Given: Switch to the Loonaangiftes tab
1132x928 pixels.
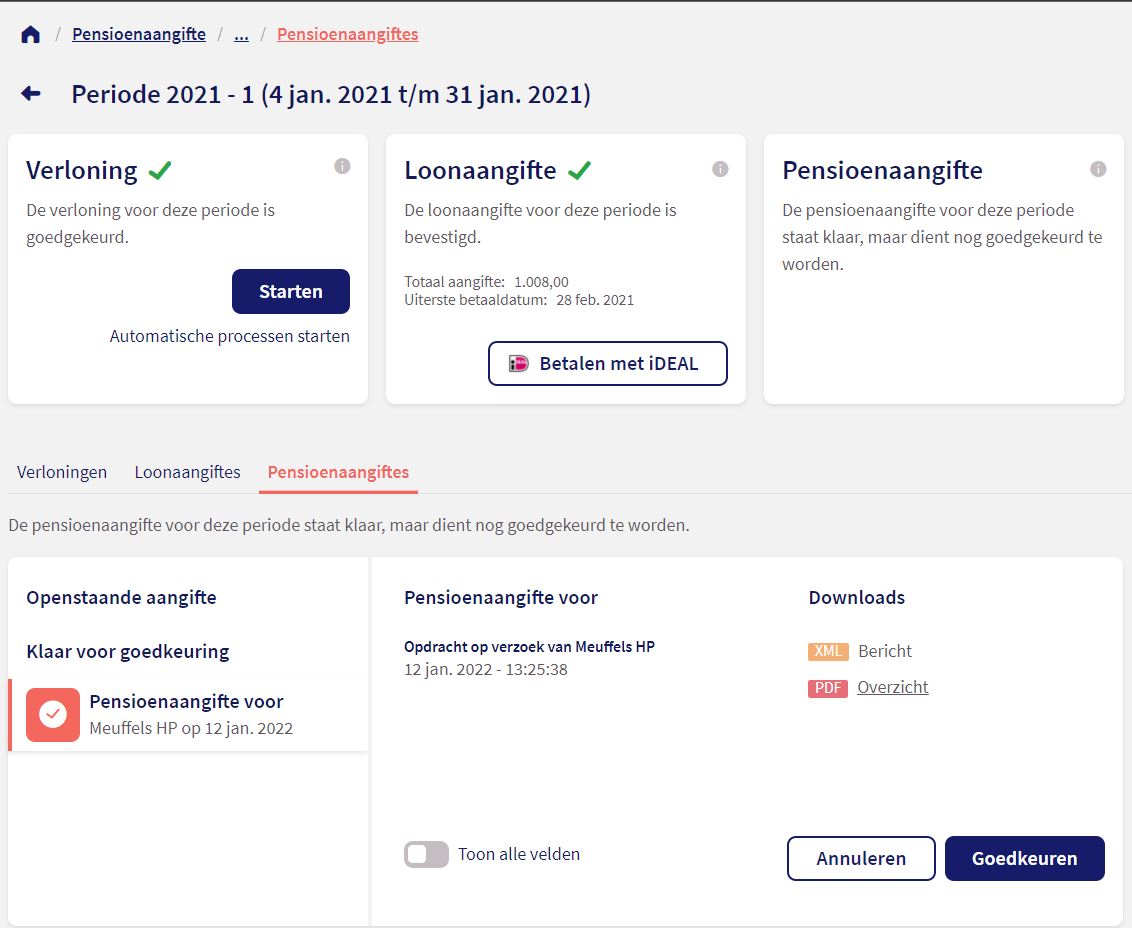Looking at the screenshot, I should (188, 472).
